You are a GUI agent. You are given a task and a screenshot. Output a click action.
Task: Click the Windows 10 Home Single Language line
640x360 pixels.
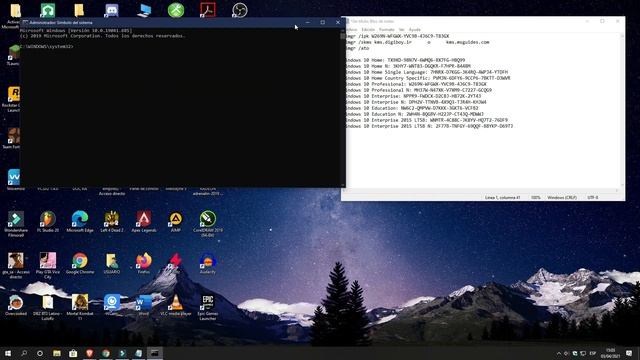(x=427, y=72)
